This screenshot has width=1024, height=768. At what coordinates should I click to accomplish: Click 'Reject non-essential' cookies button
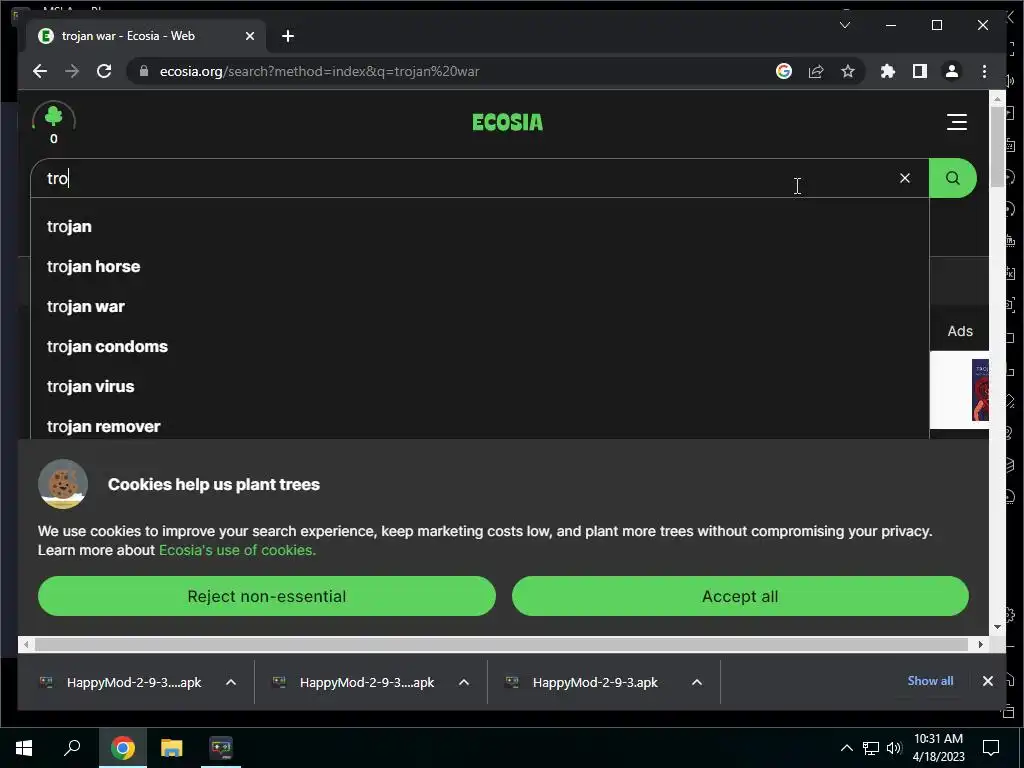pos(266,596)
